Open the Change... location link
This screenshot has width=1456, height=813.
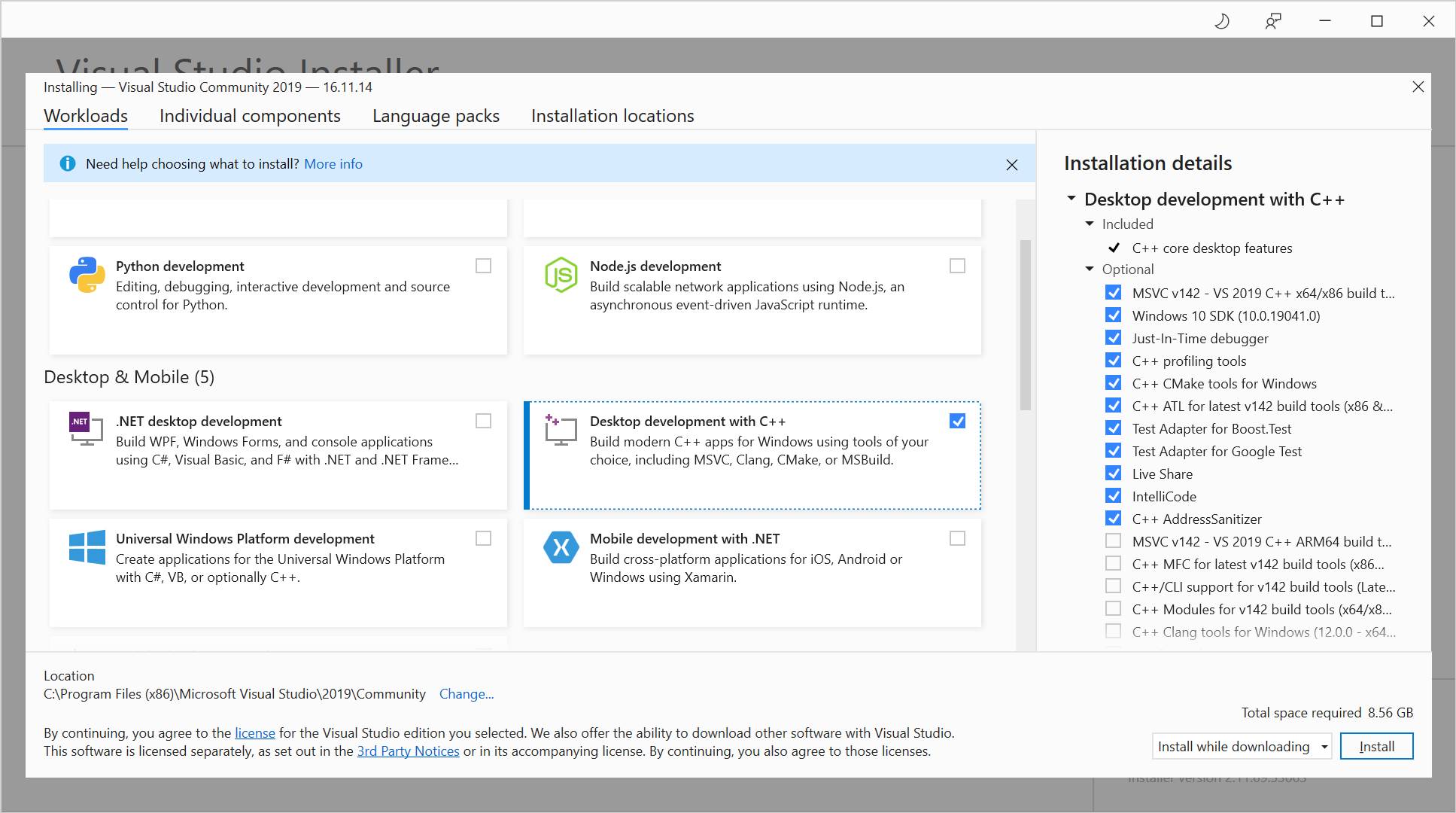point(467,694)
